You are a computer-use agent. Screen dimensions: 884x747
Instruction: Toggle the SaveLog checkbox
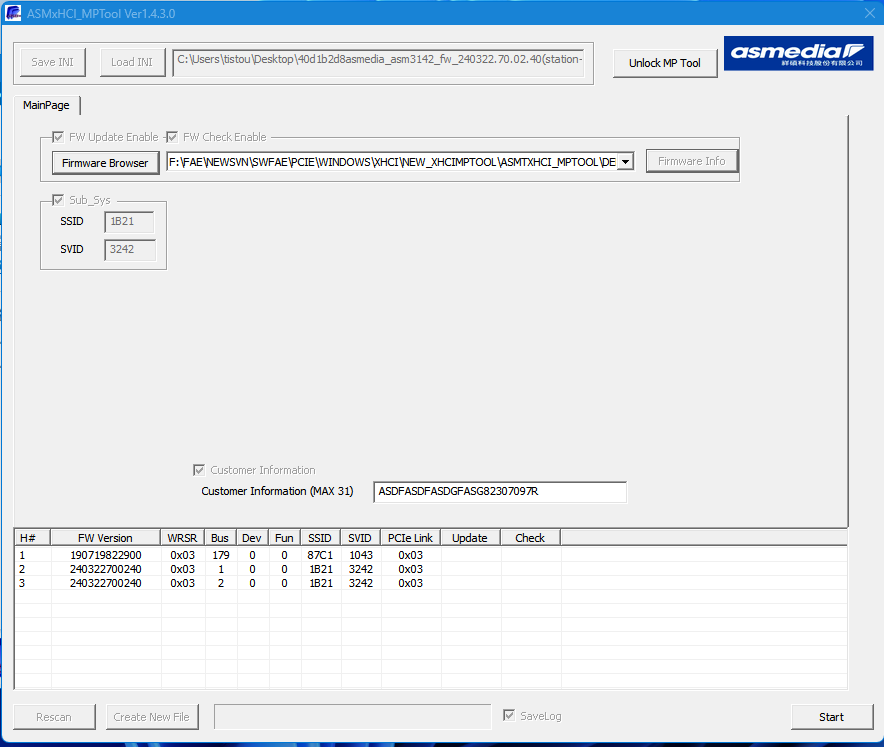509,716
